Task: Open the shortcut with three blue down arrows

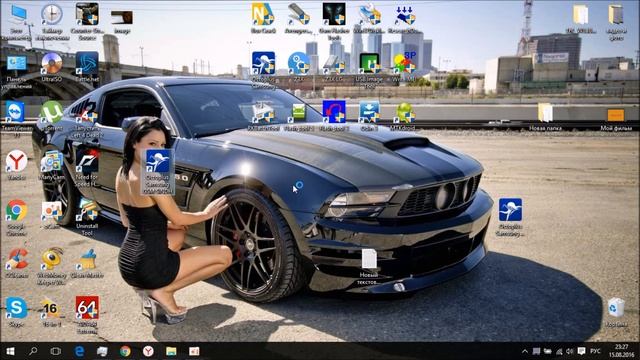Action: (x=404, y=15)
